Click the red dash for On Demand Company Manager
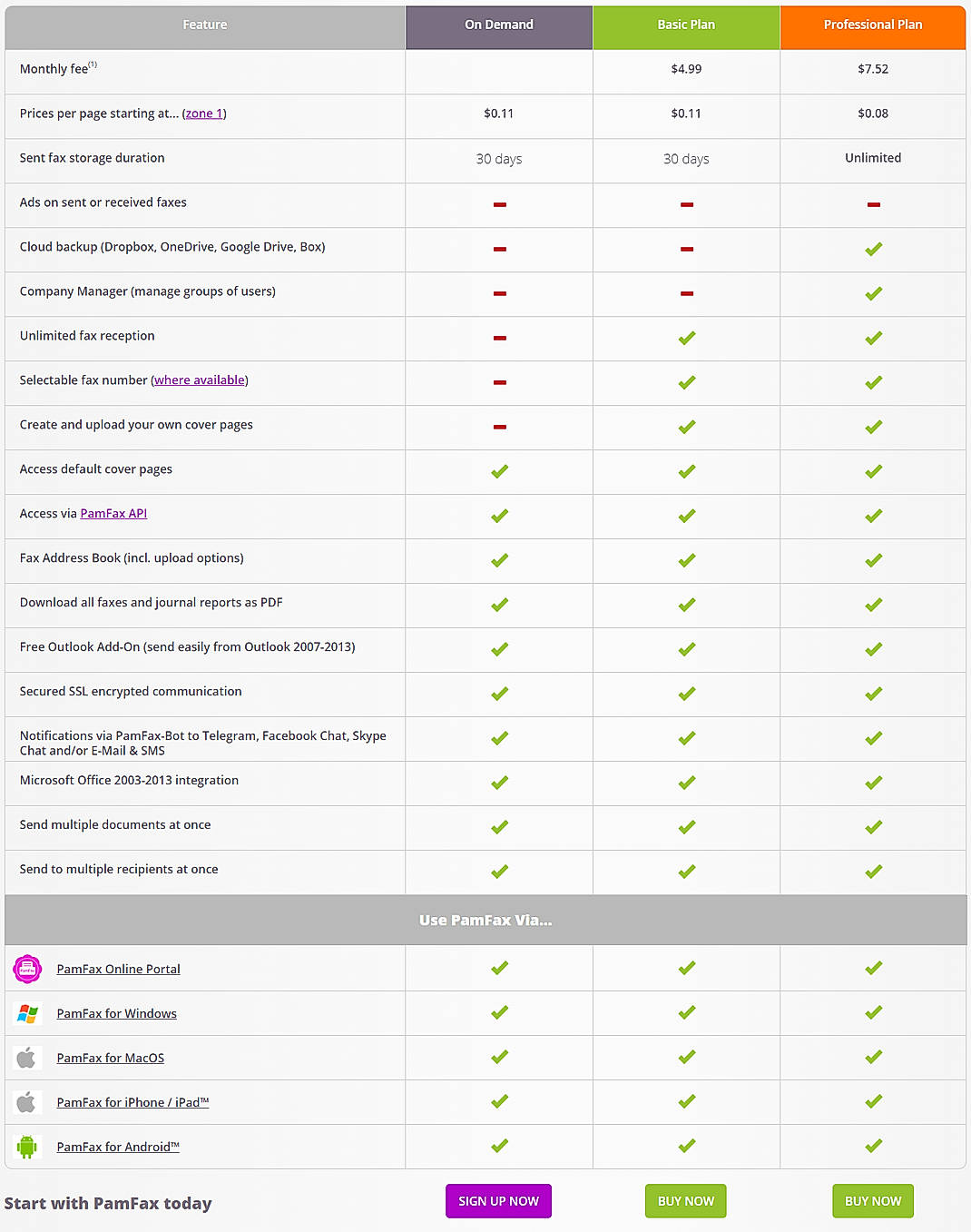The image size is (971, 1232). click(498, 293)
